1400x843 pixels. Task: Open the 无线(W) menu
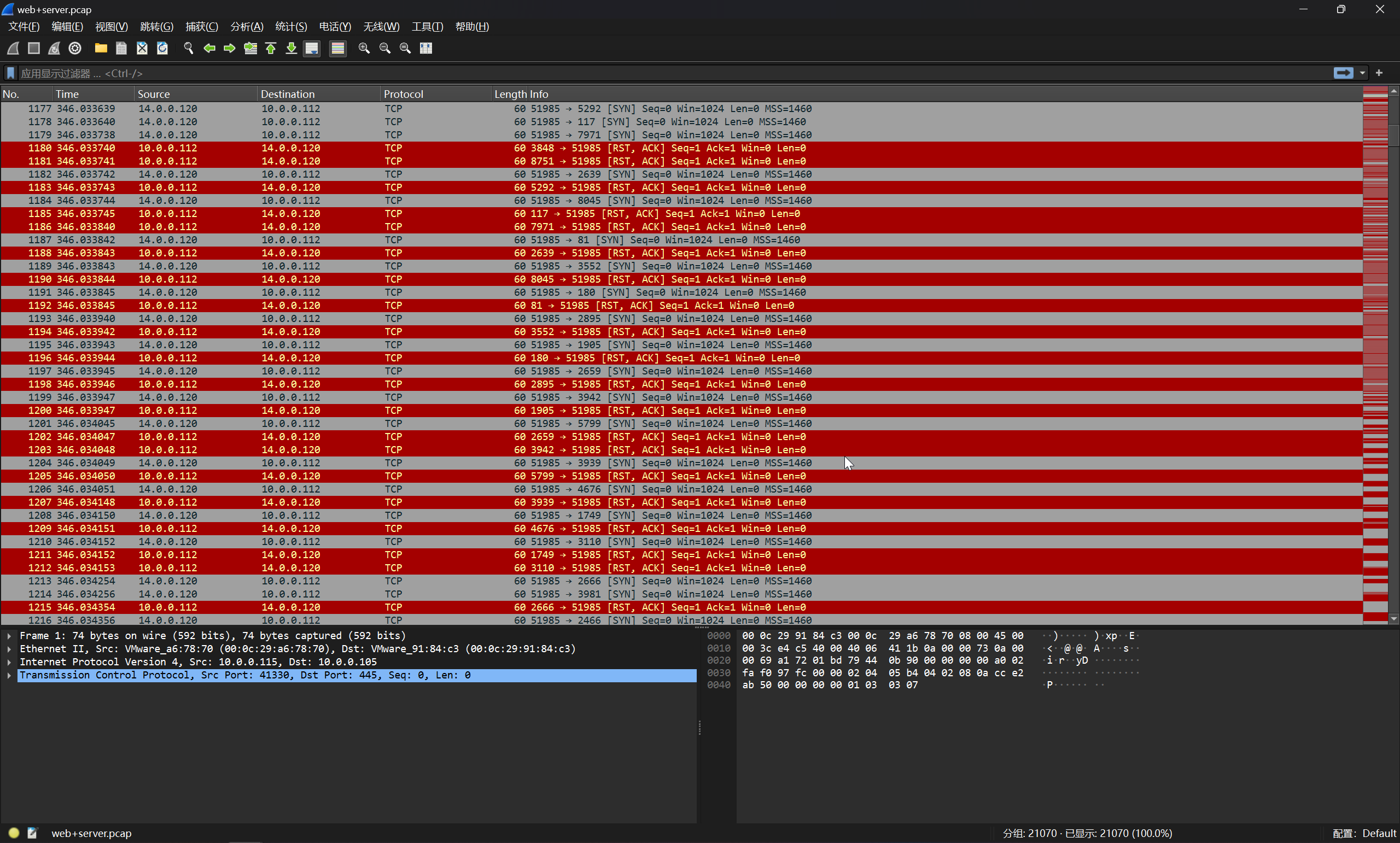(x=381, y=27)
